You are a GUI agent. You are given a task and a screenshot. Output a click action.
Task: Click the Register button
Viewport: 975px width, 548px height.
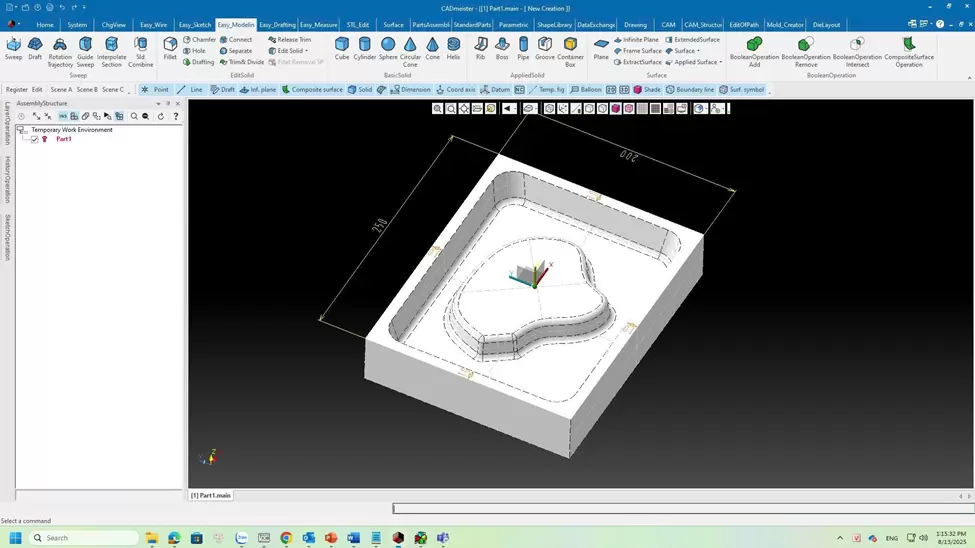17,89
